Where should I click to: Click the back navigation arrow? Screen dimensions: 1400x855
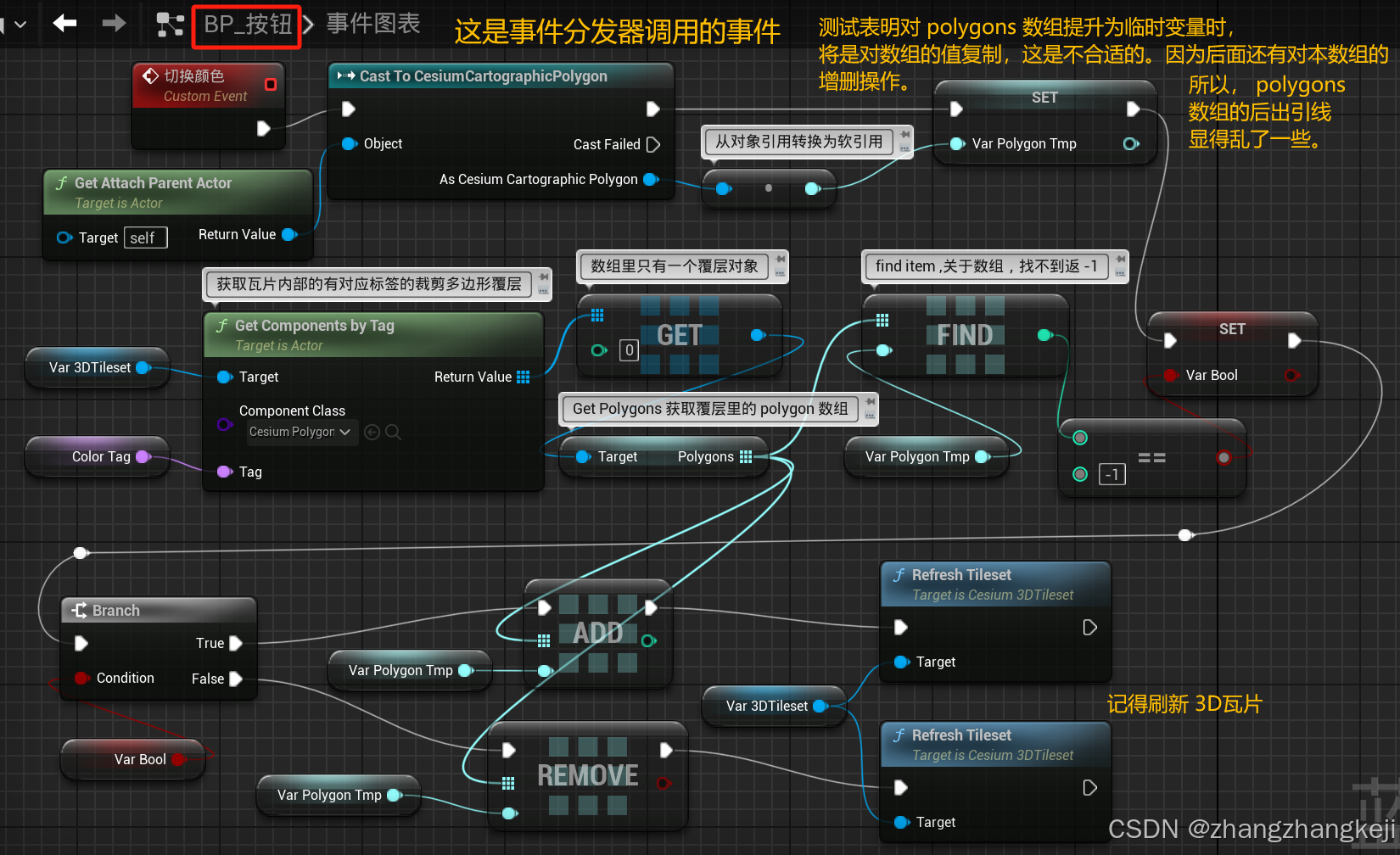64,24
